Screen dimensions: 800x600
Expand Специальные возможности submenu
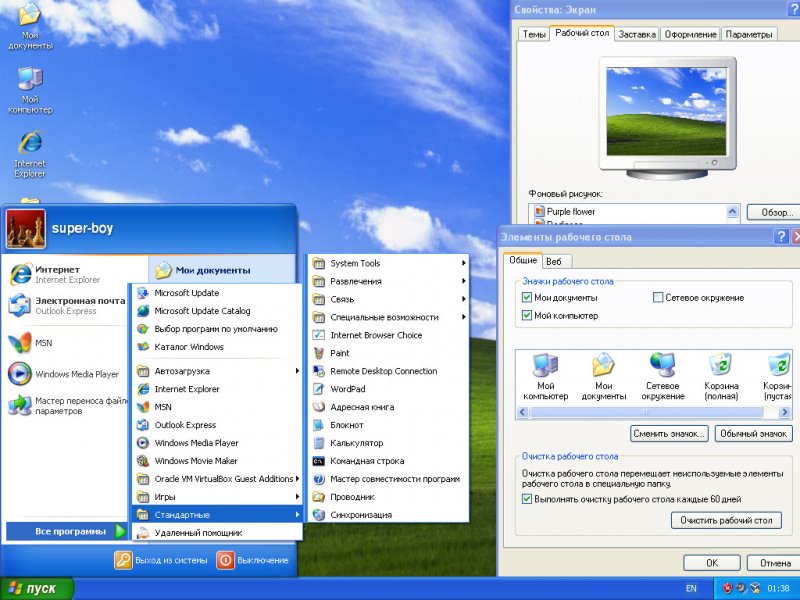[x=388, y=317]
